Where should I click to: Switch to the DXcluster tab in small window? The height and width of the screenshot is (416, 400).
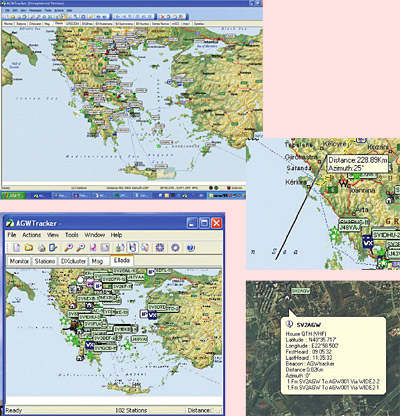click(74, 261)
